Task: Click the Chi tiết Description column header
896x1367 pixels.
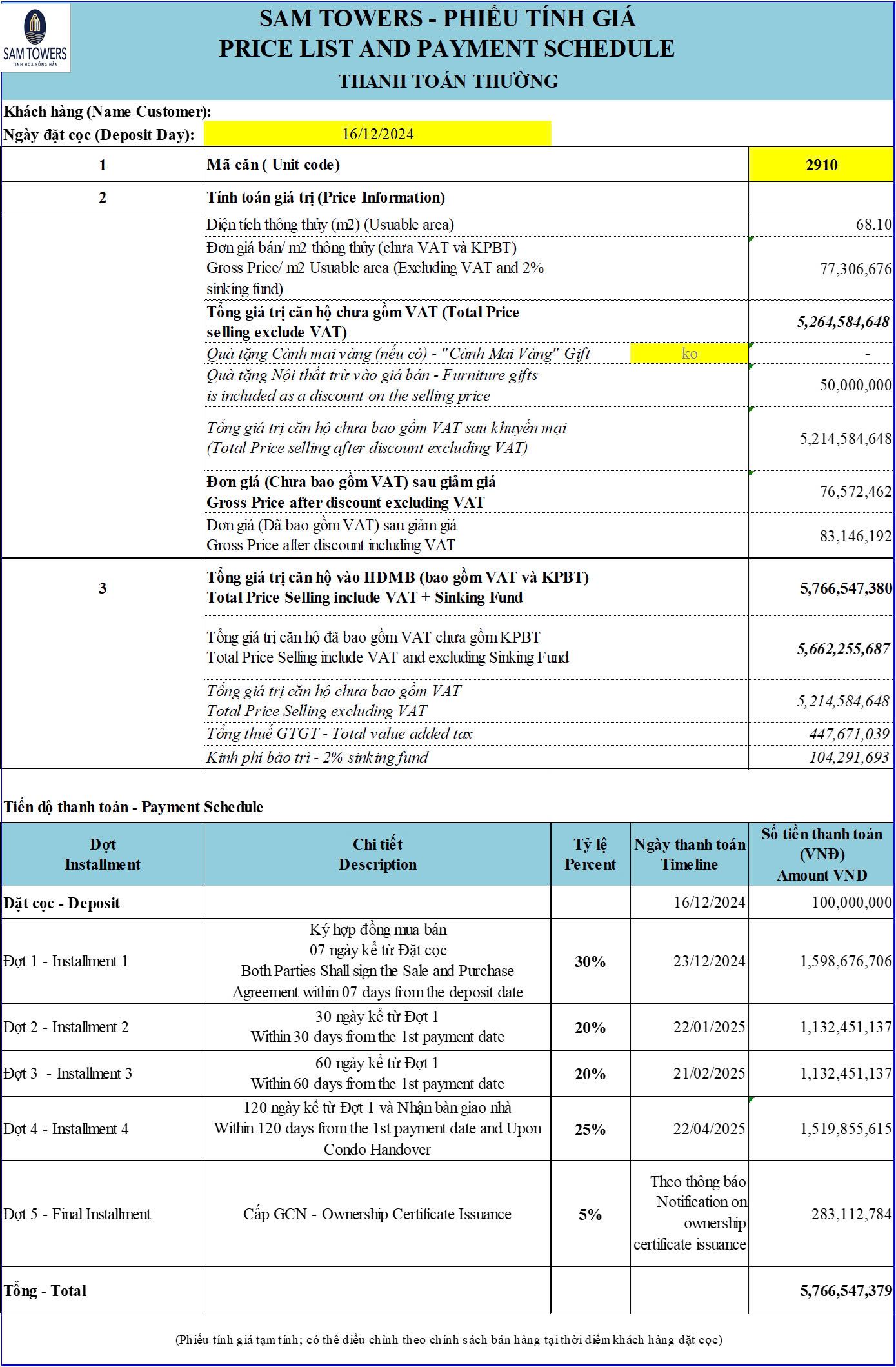Action: click(377, 854)
